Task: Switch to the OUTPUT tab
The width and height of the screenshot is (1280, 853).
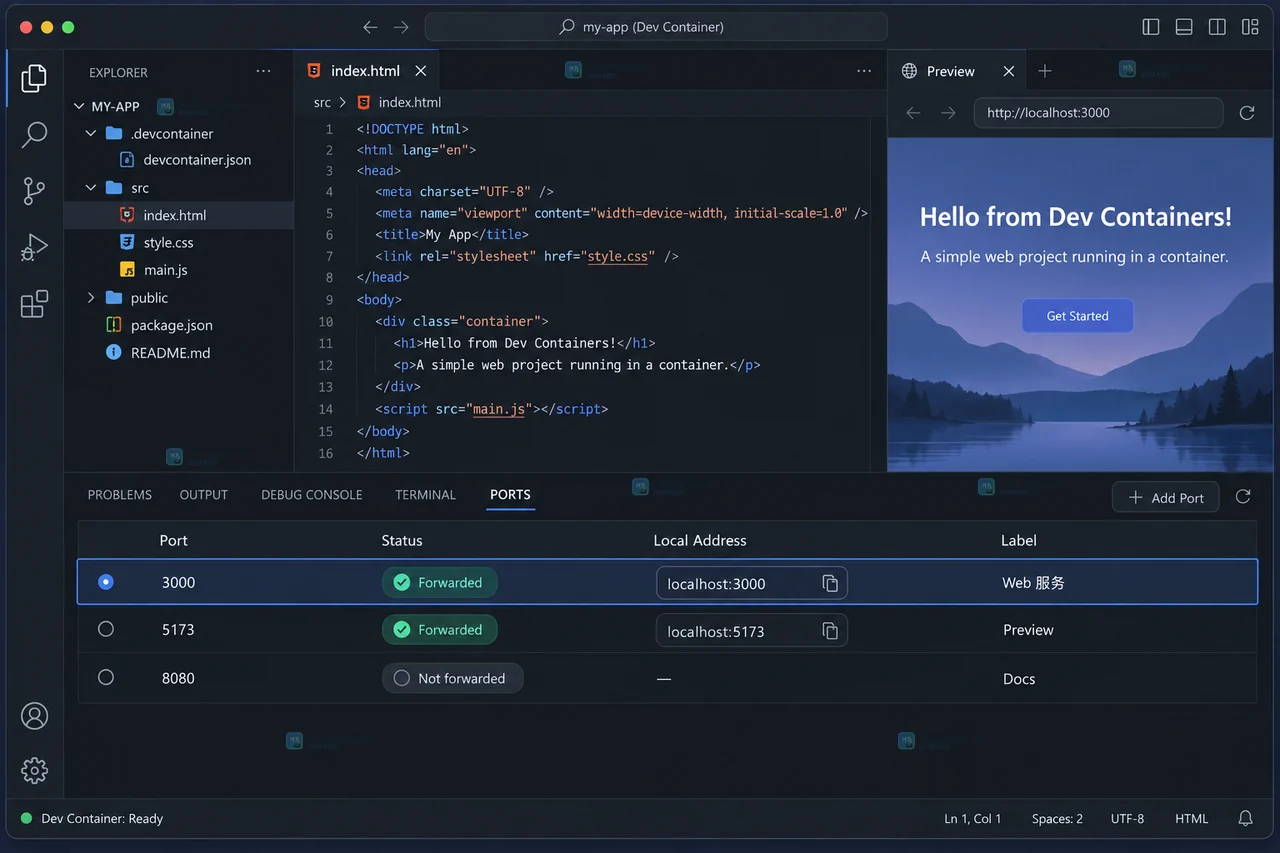Action: (x=204, y=495)
